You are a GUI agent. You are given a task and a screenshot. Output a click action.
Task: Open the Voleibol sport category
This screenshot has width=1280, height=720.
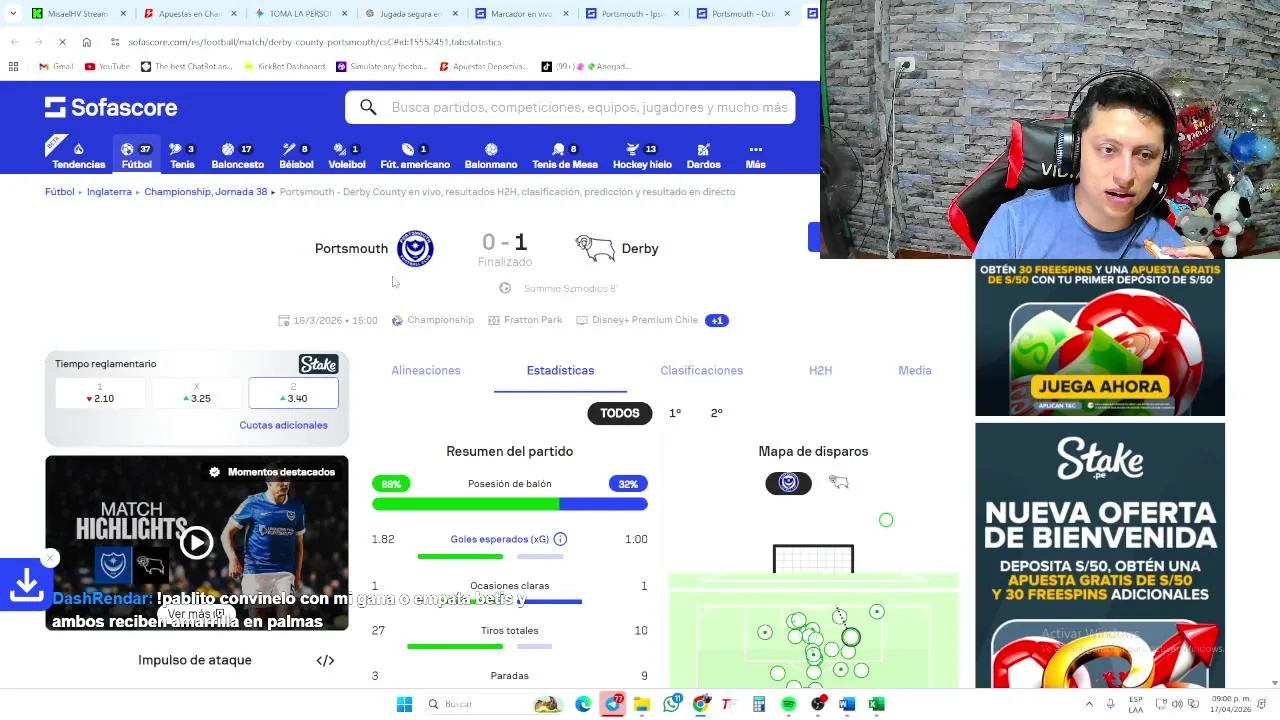pyautogui.click(x=347, y=156)
